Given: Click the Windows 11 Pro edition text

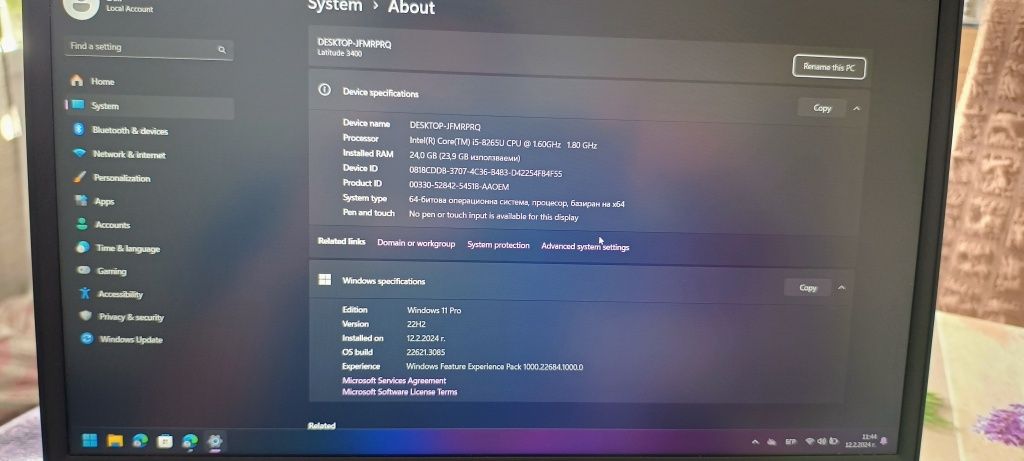Looking at the screenshot, I should click(434, 310).
